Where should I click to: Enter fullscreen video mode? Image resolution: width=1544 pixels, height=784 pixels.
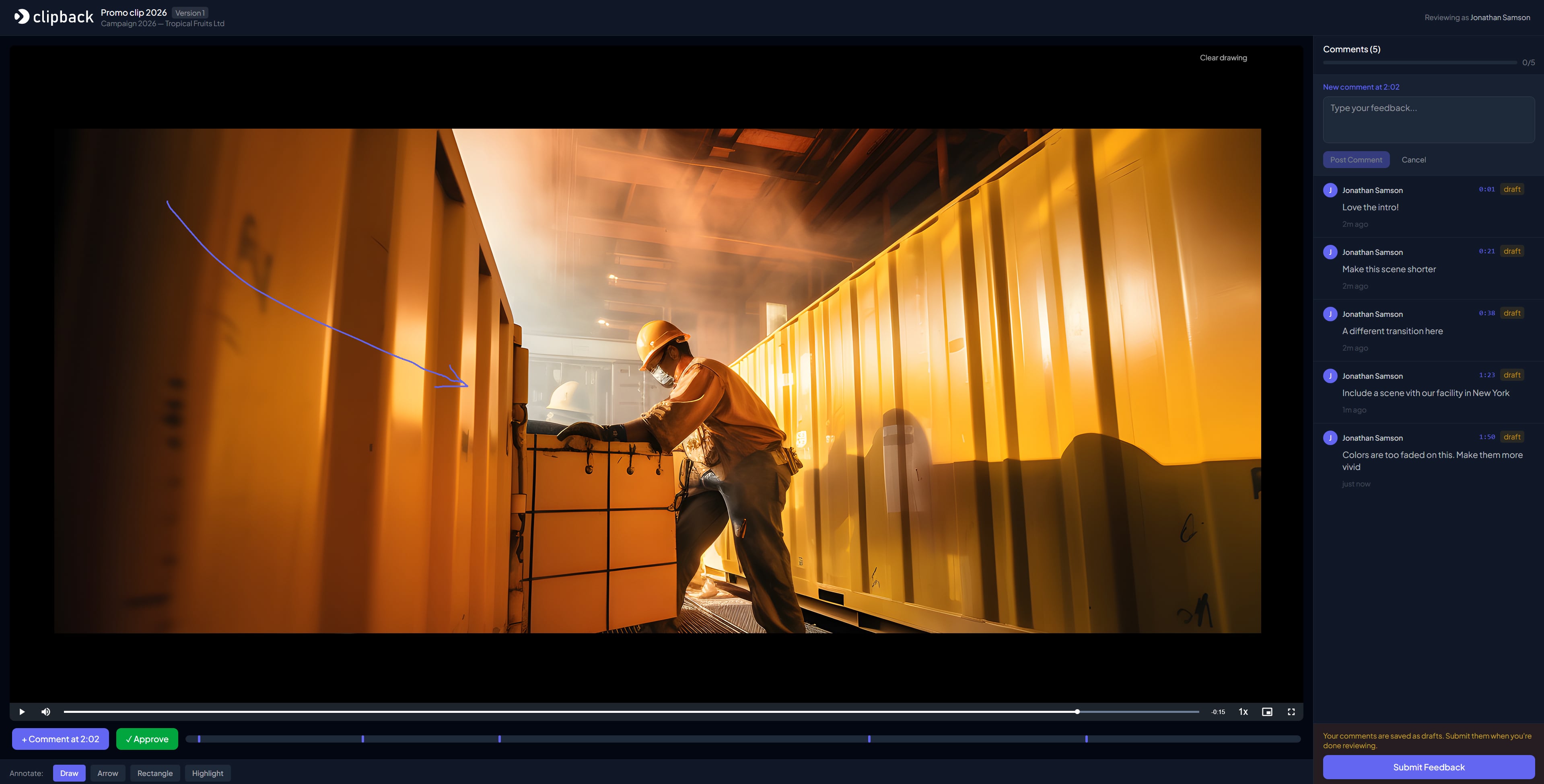(x=1291, y=712)
